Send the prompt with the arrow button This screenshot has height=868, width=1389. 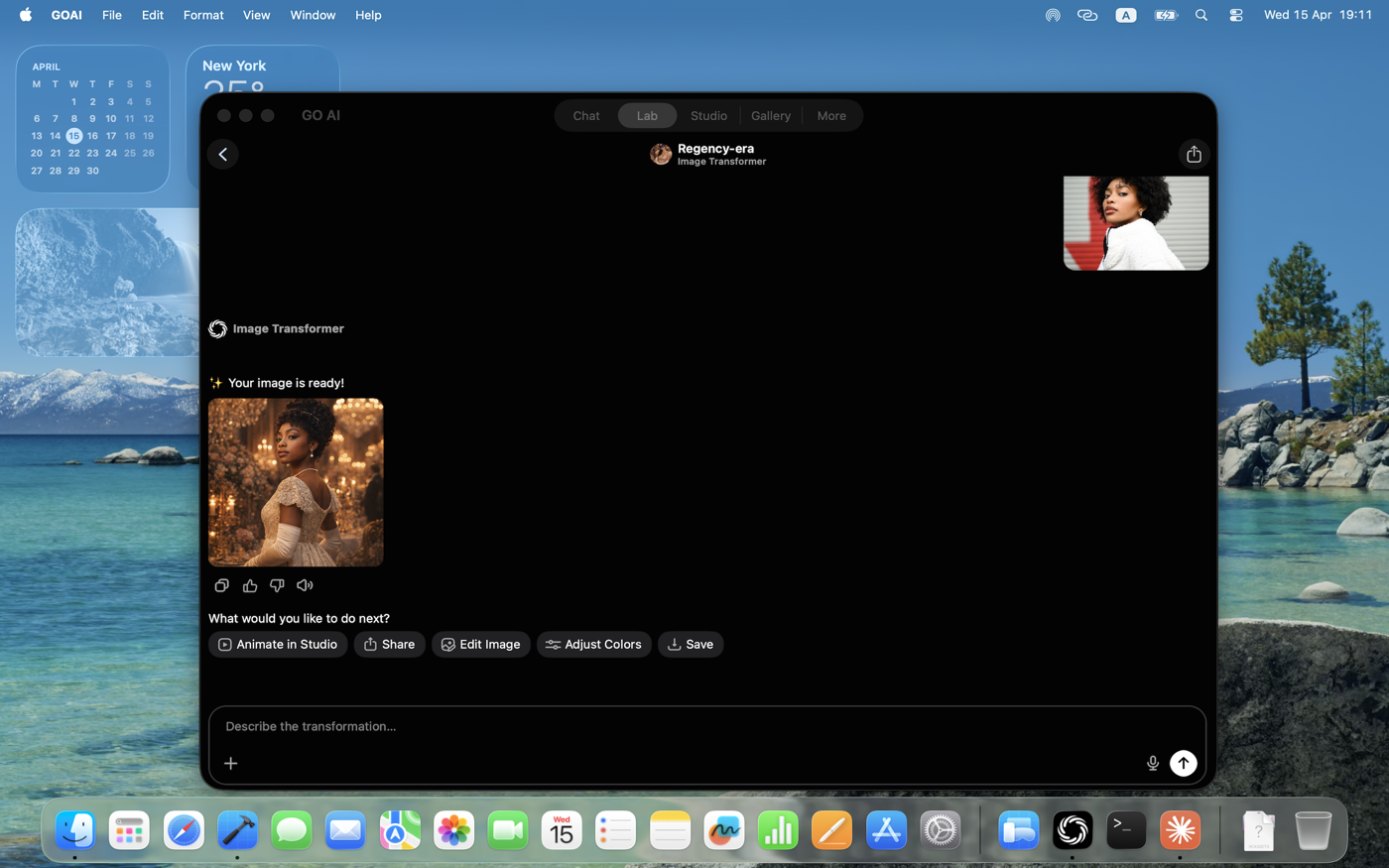(1183, 763)
